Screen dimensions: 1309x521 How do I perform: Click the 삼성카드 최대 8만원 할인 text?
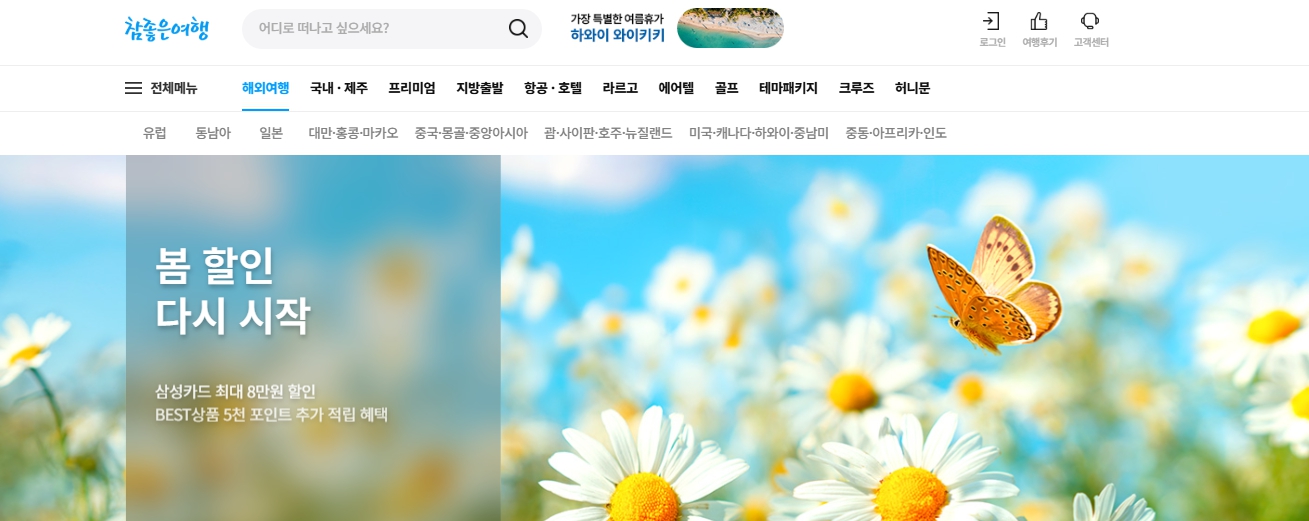235,391
